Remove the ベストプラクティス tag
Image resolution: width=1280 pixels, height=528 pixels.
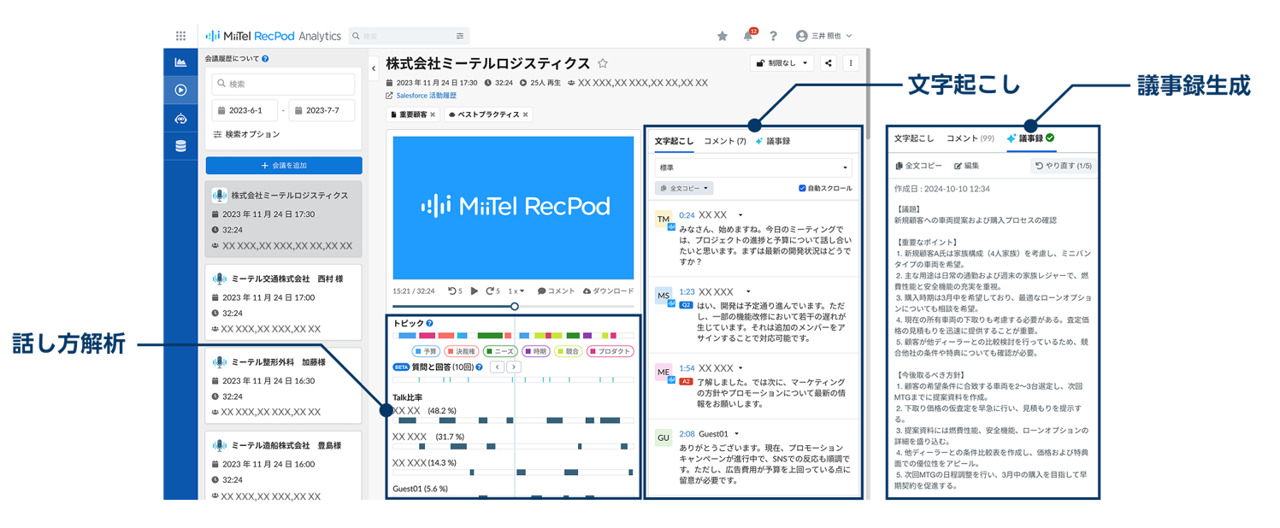[x=525, y=115]
